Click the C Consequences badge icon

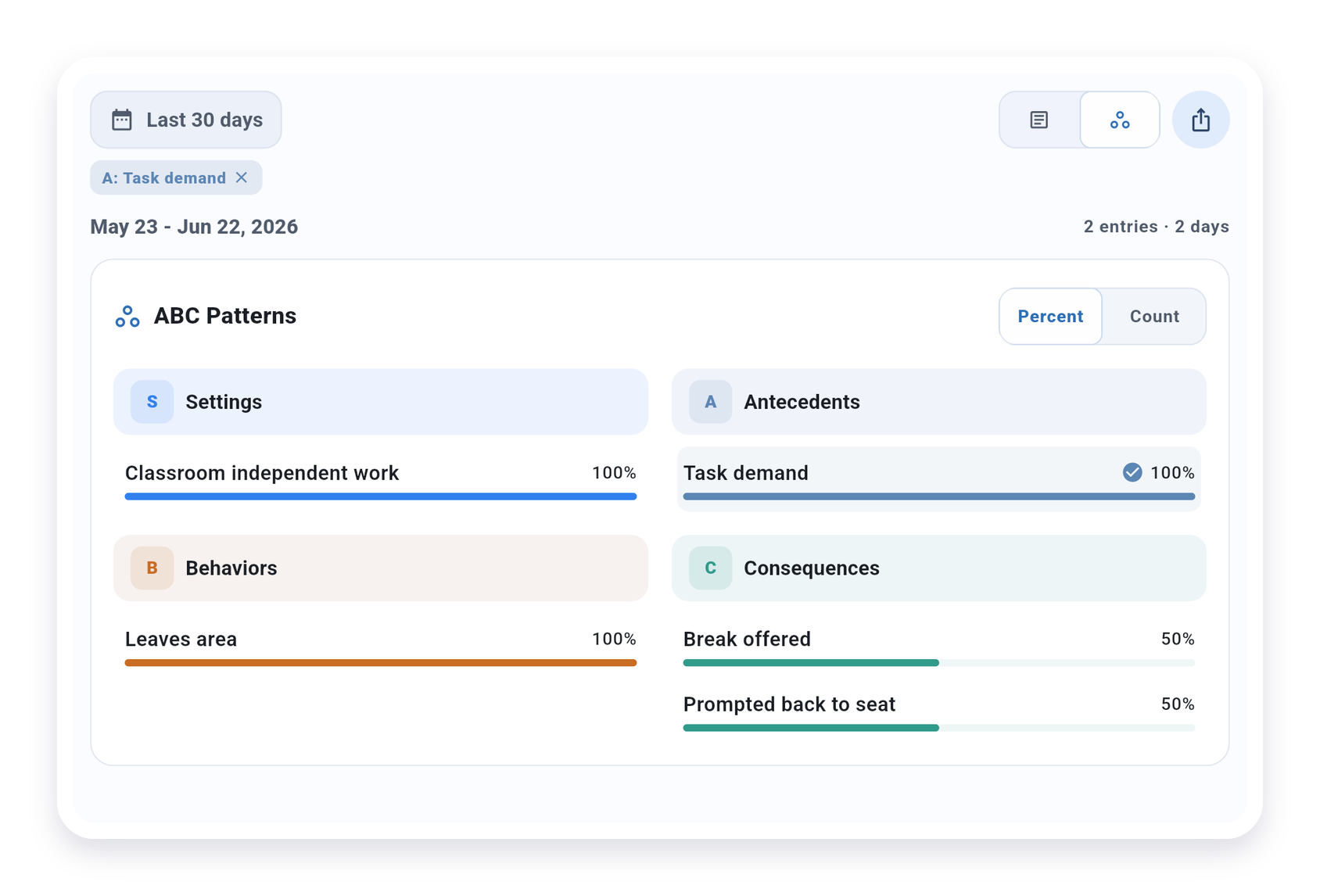tap(710, 568)
